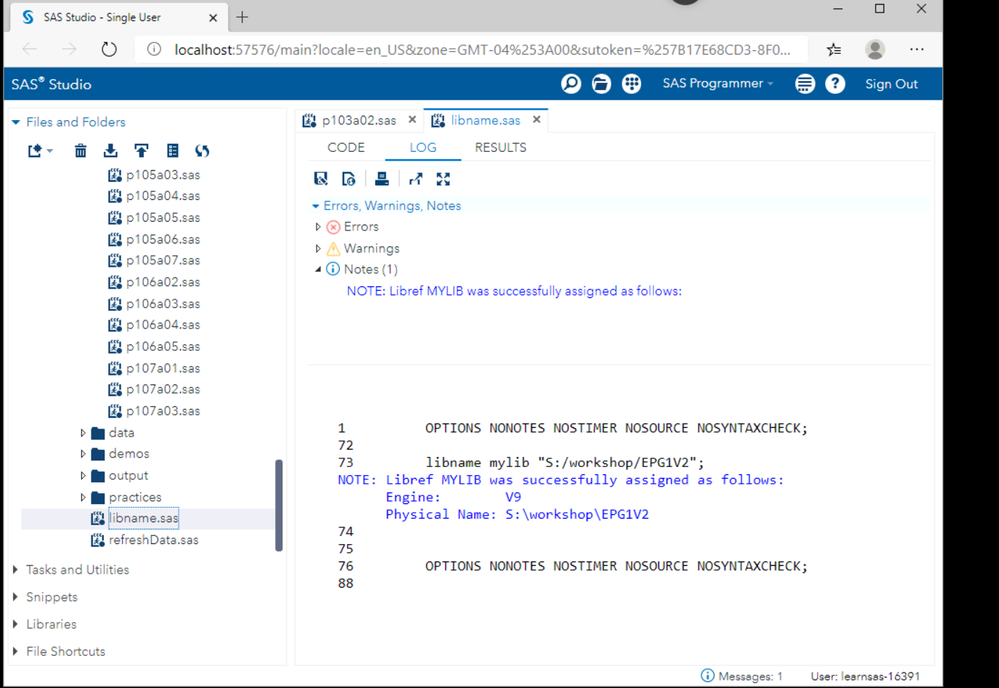Collapse the Notes (1) node

pyautogui.click(x=318, y=269)
